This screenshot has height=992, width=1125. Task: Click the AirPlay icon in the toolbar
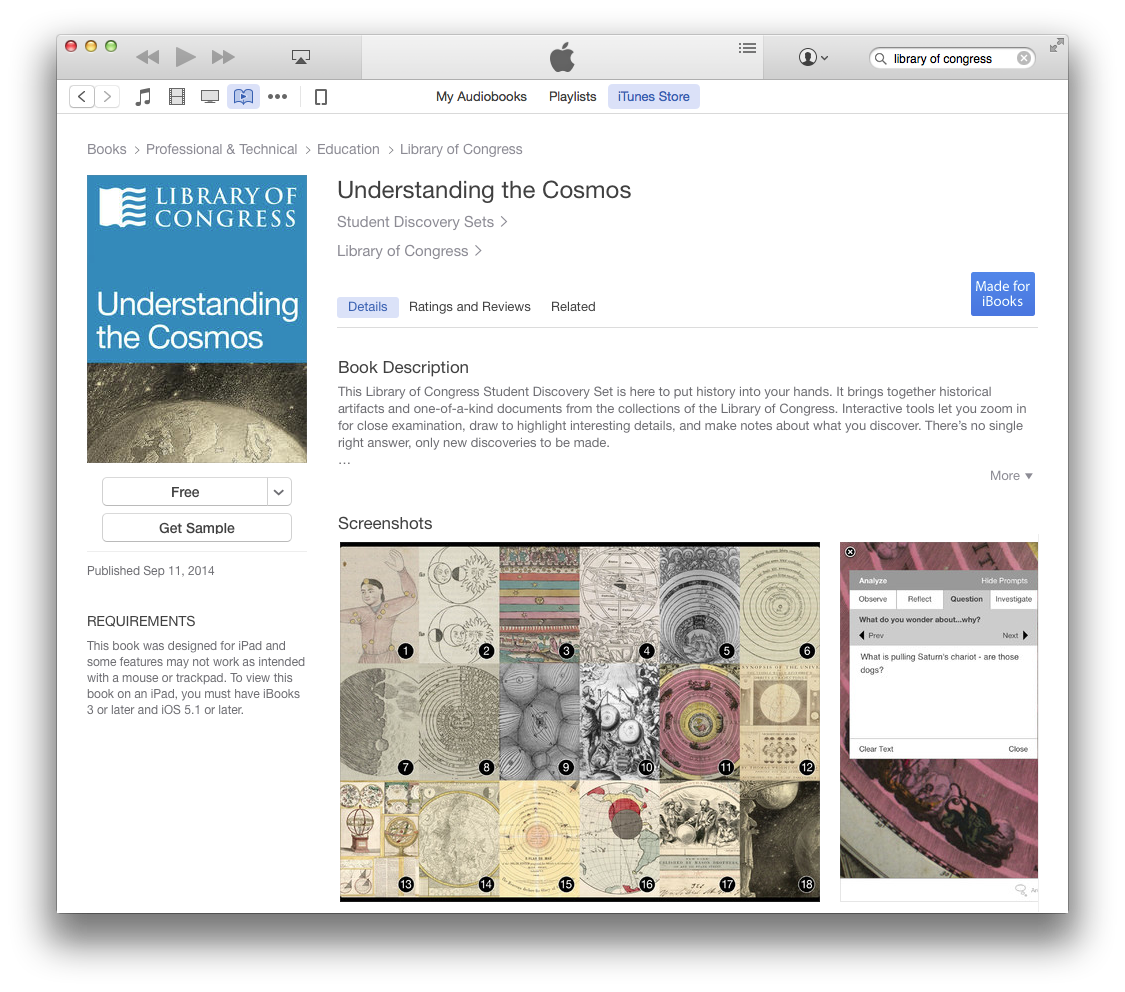(301, 57)
